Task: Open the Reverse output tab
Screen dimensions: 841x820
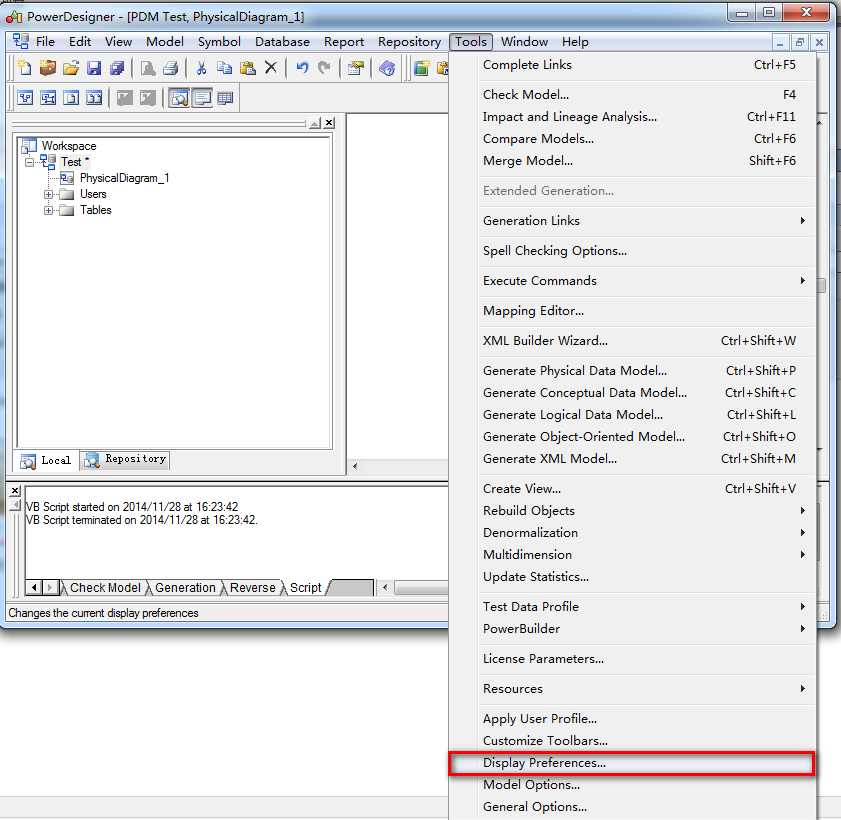Action: 252,588
